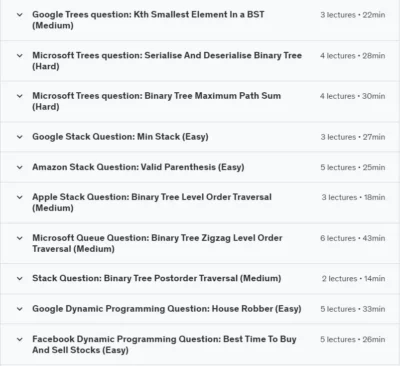This screenshot has height=366, width=400.
Task: Expand Binary Tree Postorder Traversal chevron
Action: coord(20,278)
